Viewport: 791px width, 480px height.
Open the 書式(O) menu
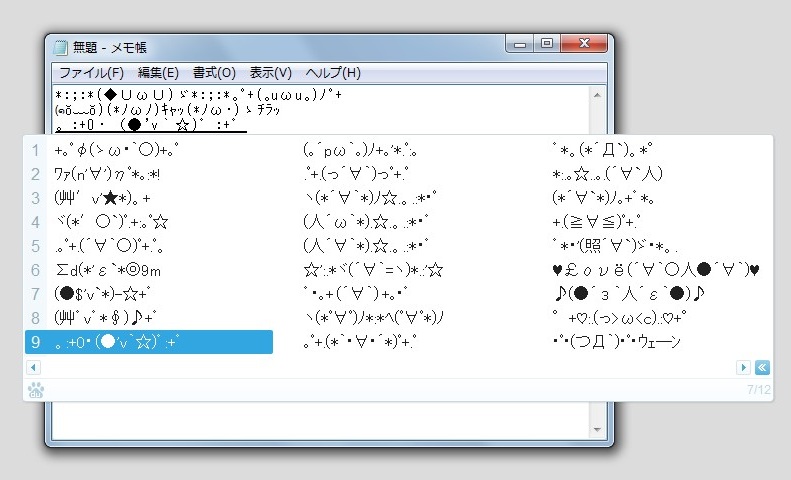214,73
